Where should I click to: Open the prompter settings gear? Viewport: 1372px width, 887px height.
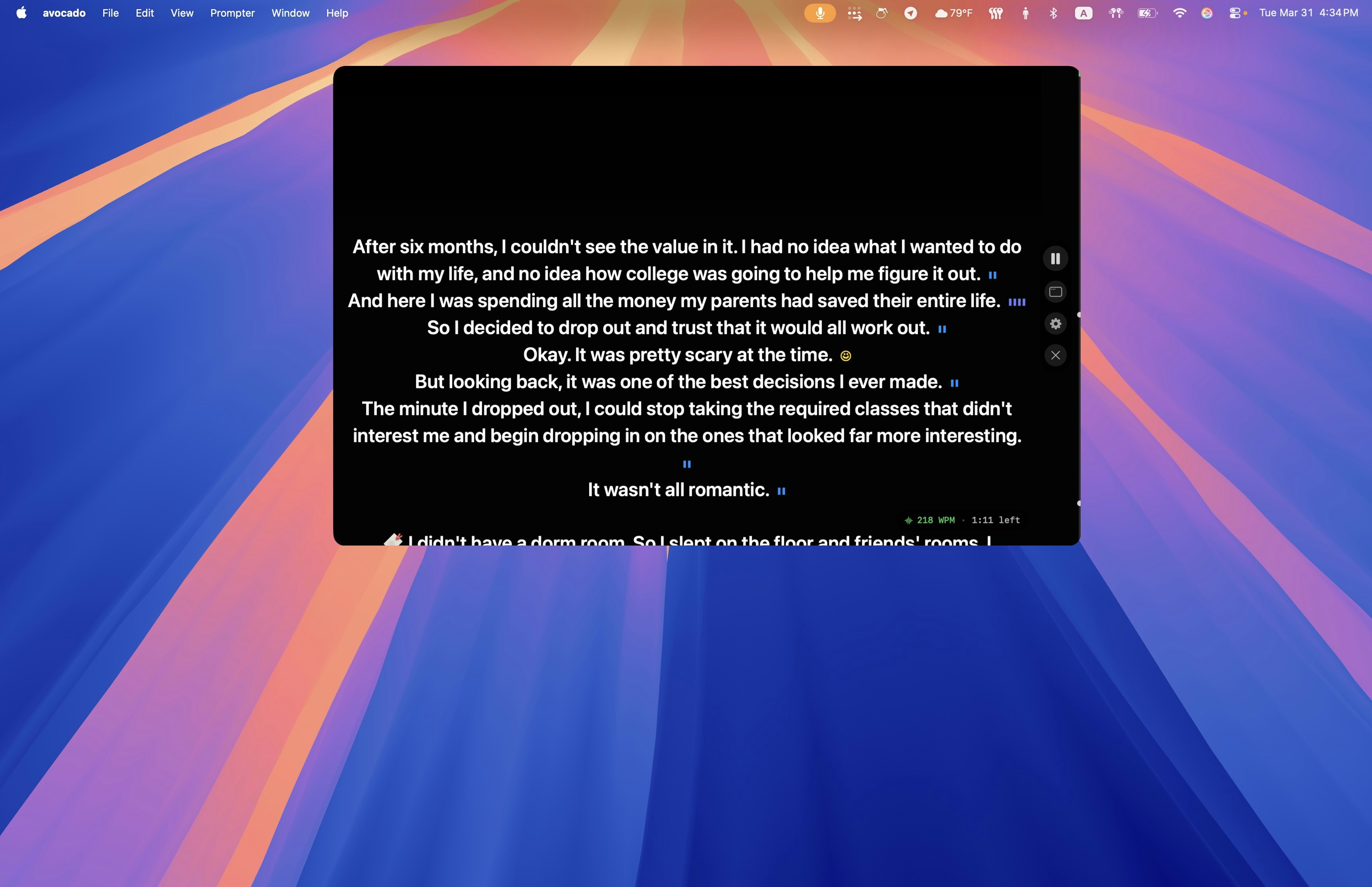(1055, 324)
